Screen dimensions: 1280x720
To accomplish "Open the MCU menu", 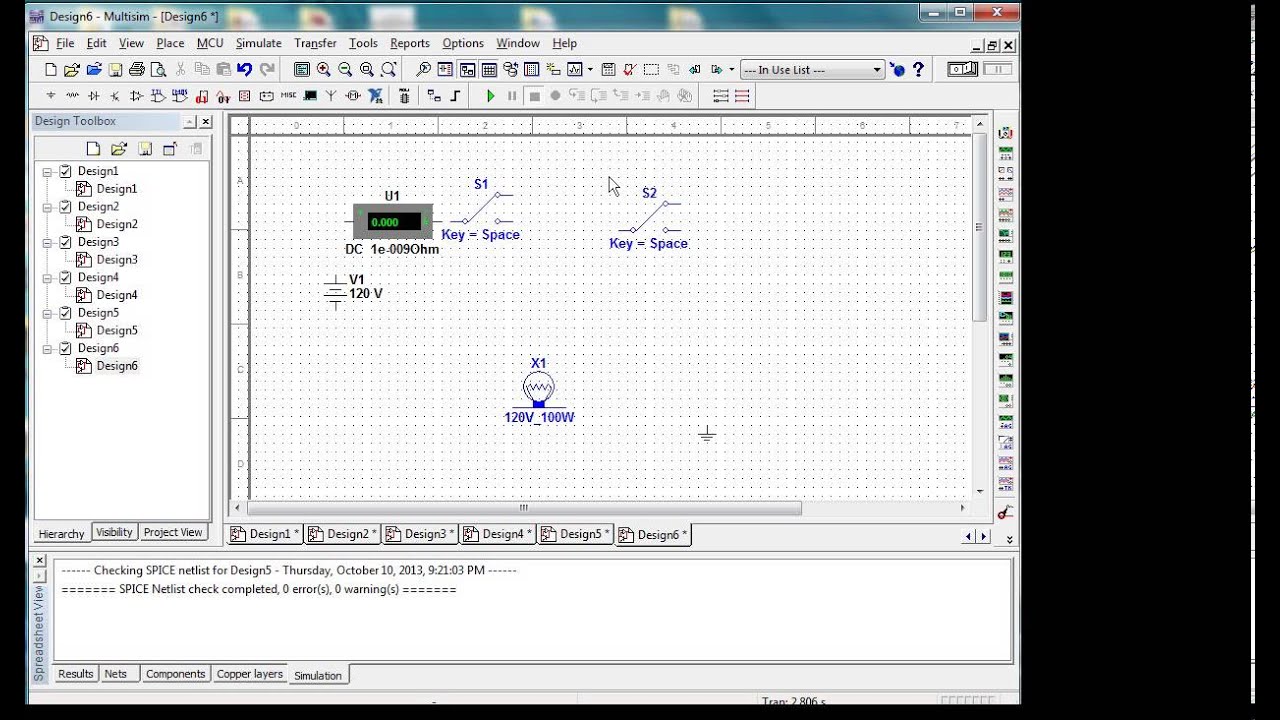I will (x=210, y=43).
